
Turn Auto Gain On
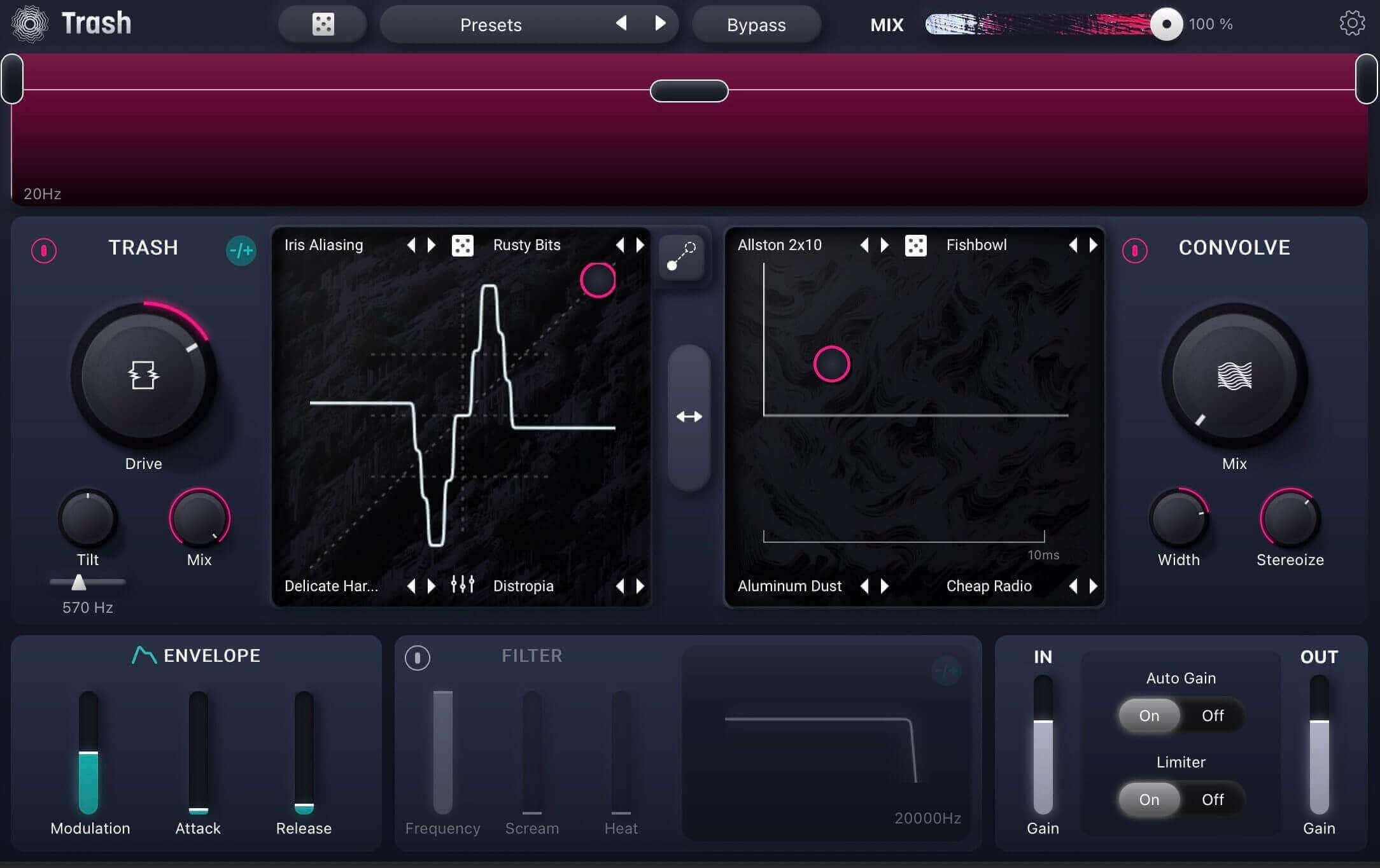coord(1149,716)
